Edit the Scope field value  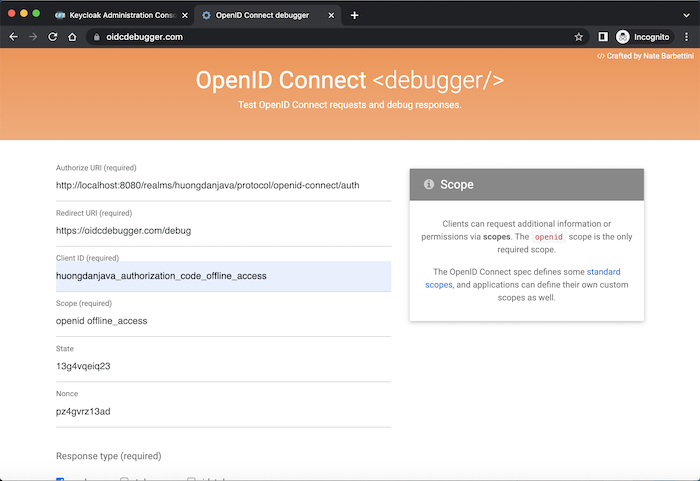coord(223,321)
